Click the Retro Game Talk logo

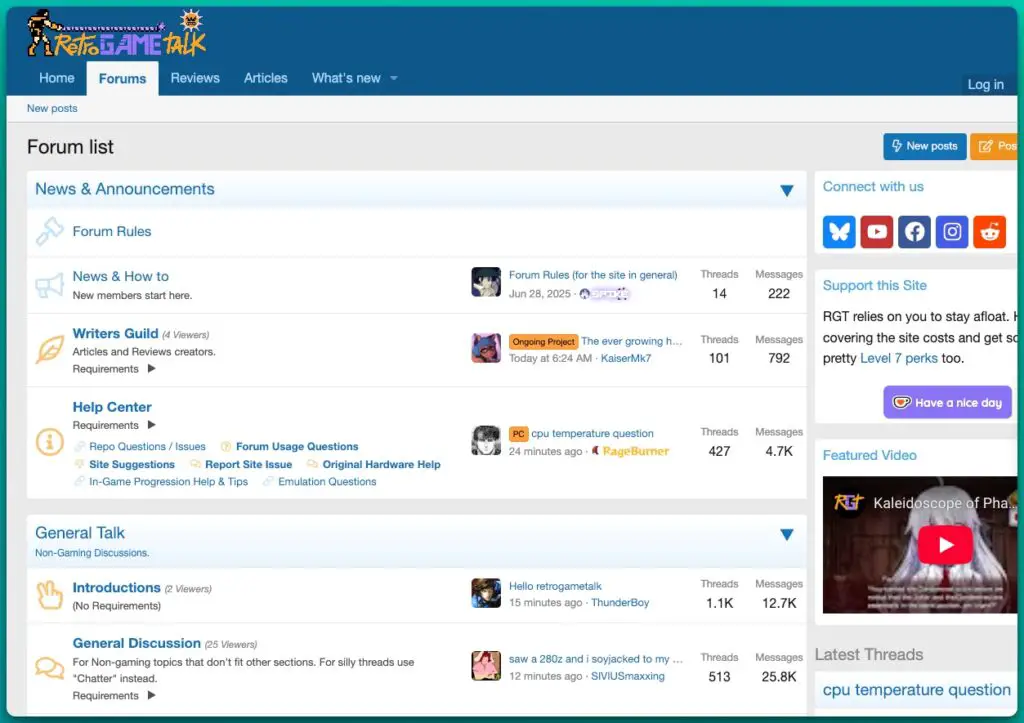[x=116, y=34]
